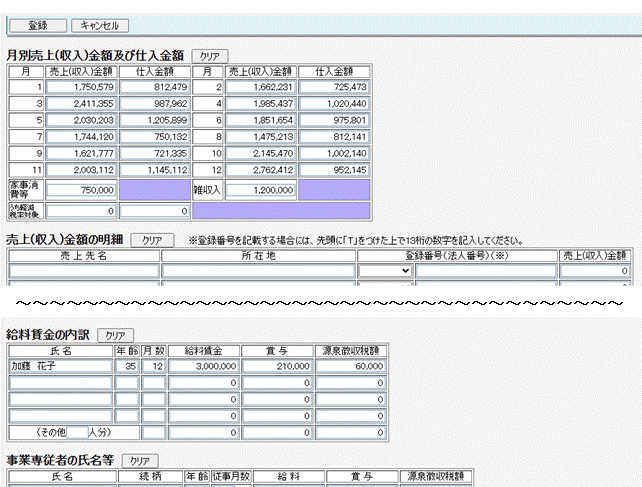Viewport: 642px width, 487px height.
Task: Edit 家事消費等 amount field 750,000
Action: (81, 190)
